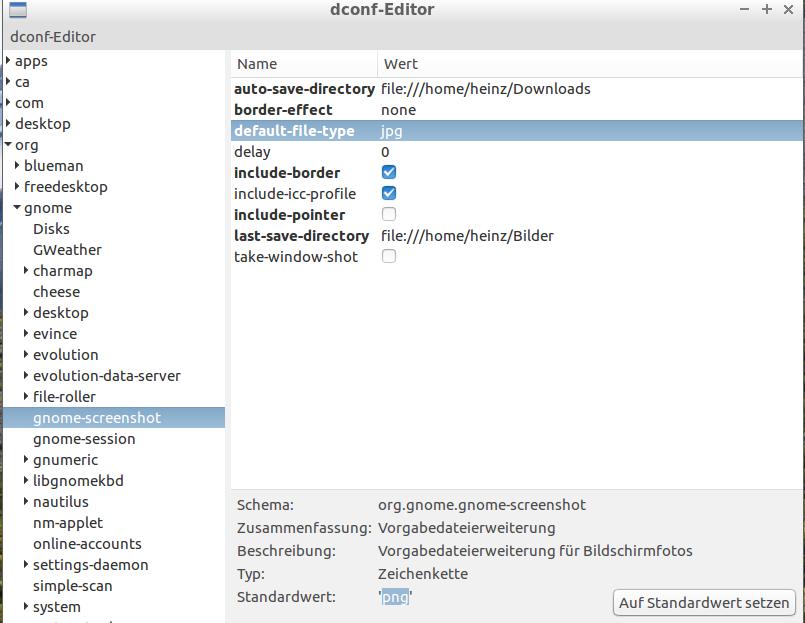Expand the apps tree node
The image size is (805, 623).
pos(8,61)
